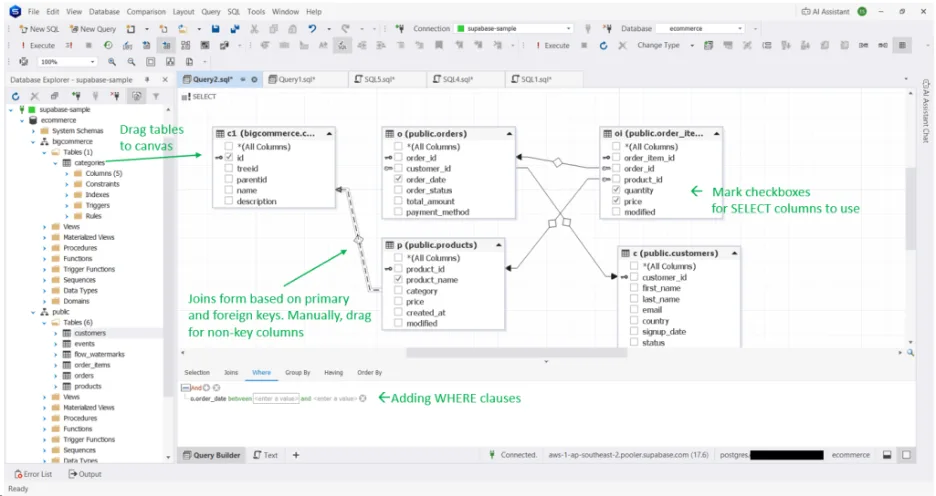Viewport: 936px width, 496px height.
Task: Switch to the Text view at the bottom
Action: point(266,455)
